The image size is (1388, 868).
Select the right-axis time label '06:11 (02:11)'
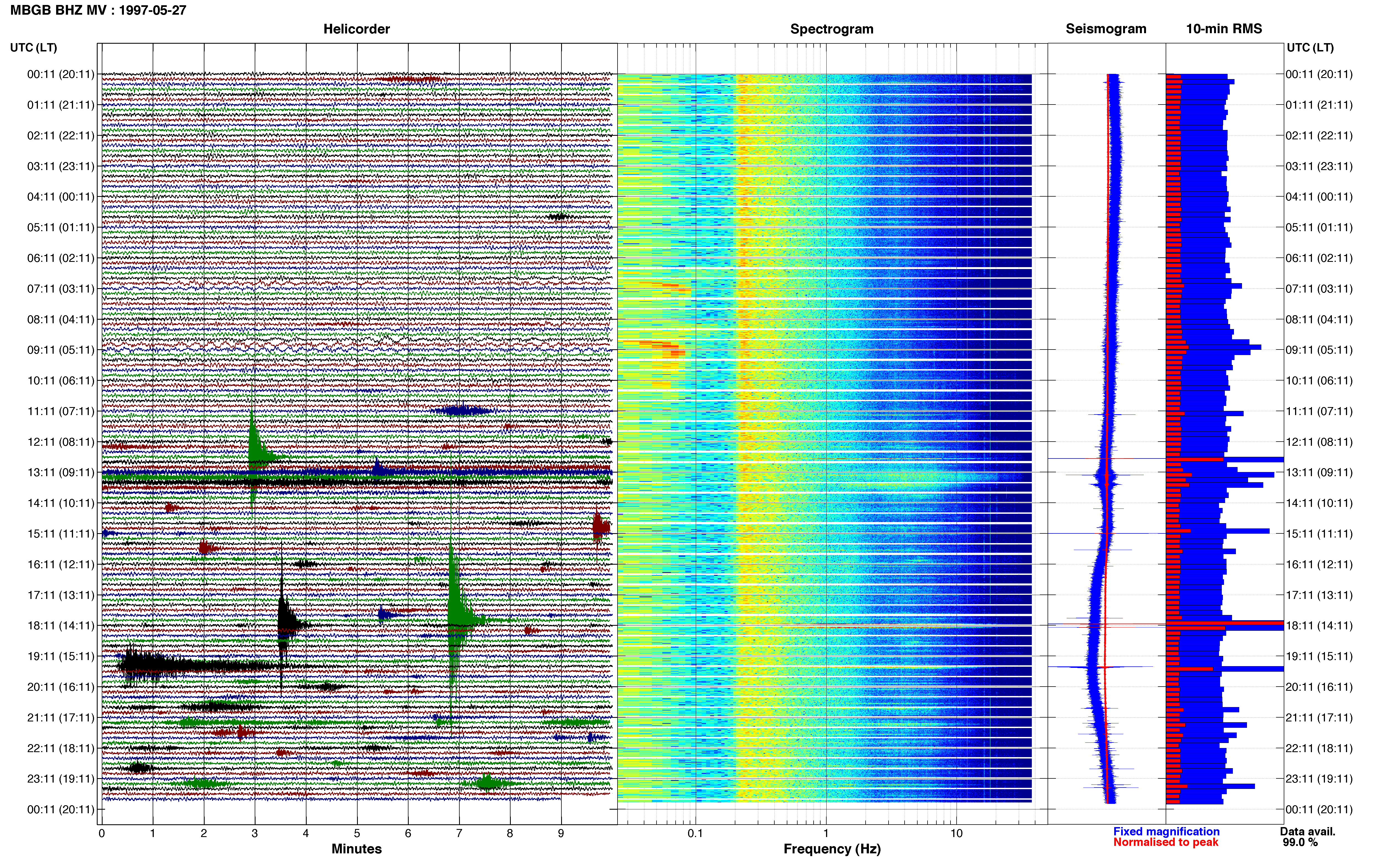[x=1319, y=258]
